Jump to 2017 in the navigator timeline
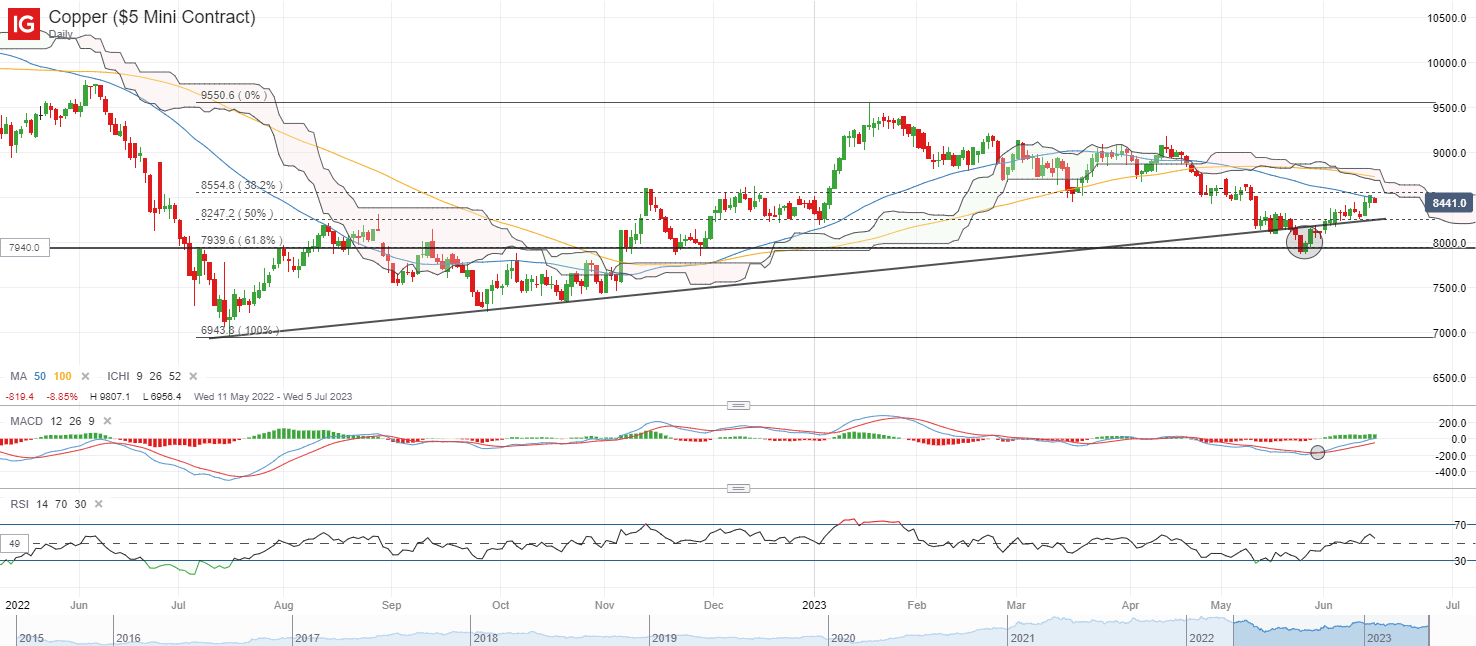 click(x=306, y=637)
